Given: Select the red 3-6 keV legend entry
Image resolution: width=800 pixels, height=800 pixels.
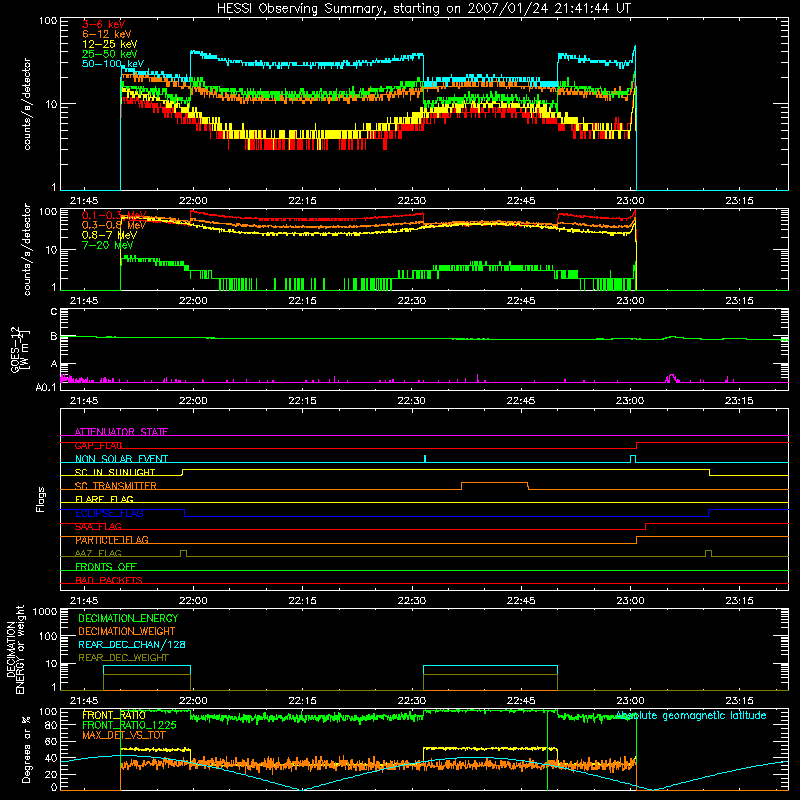Looking at the screenshot, I should coord(104,24).
